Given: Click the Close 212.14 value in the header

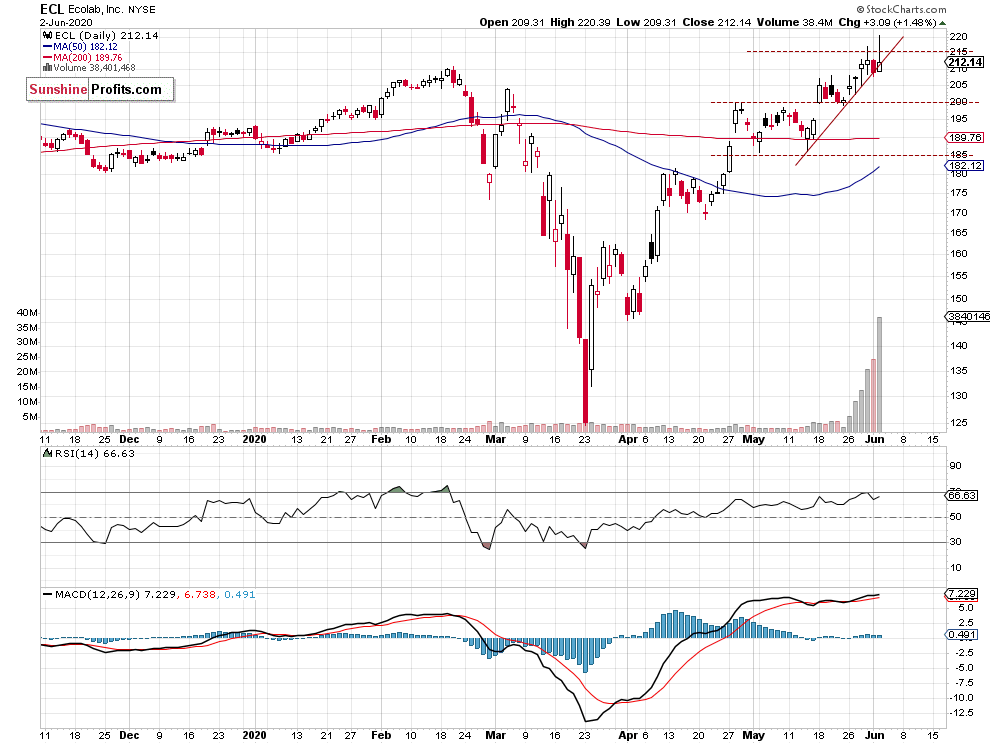Looking at the screenshot, I should coord(717,22).
